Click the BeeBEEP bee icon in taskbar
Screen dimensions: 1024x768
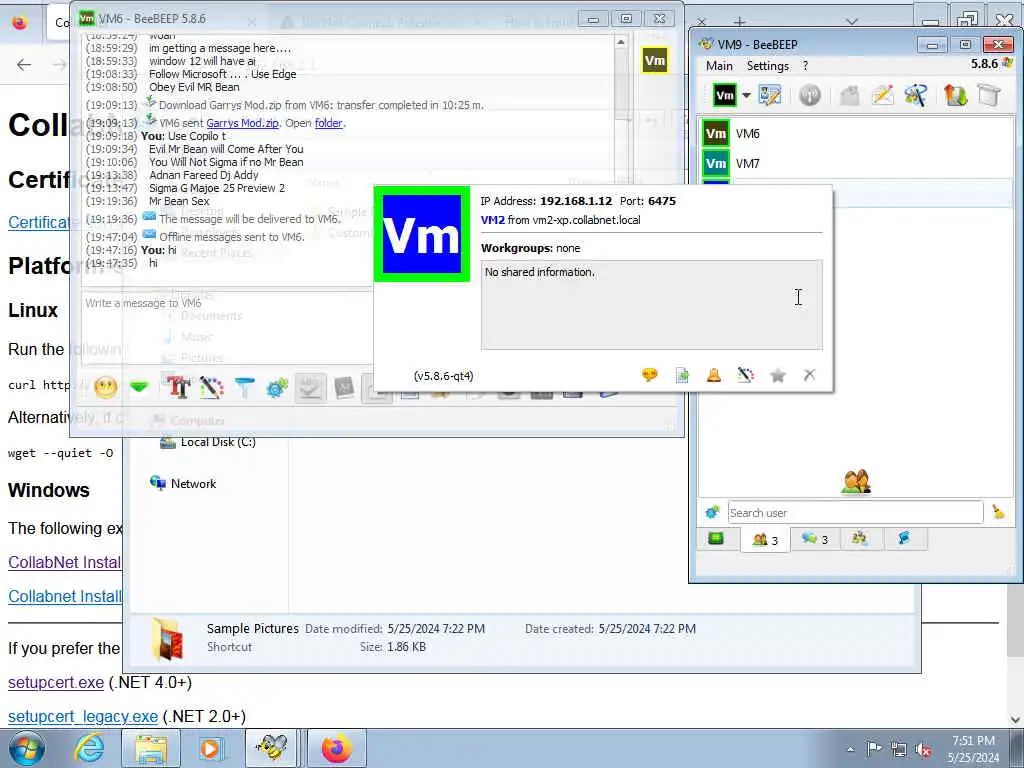click(x=271, y=748)
